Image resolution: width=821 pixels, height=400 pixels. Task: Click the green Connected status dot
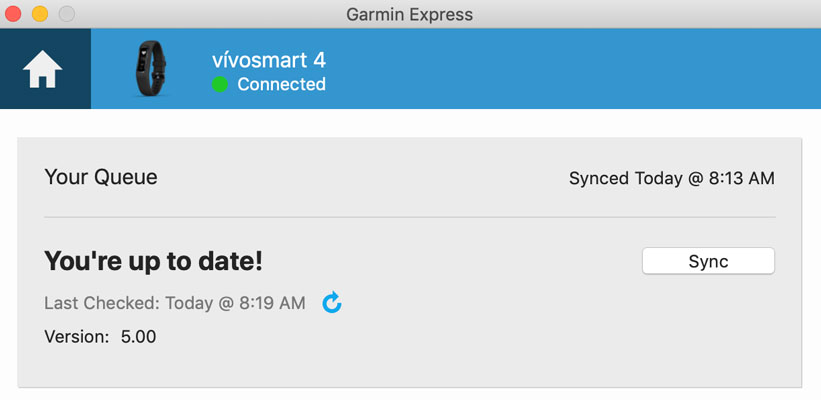click(x=220, y=85)
